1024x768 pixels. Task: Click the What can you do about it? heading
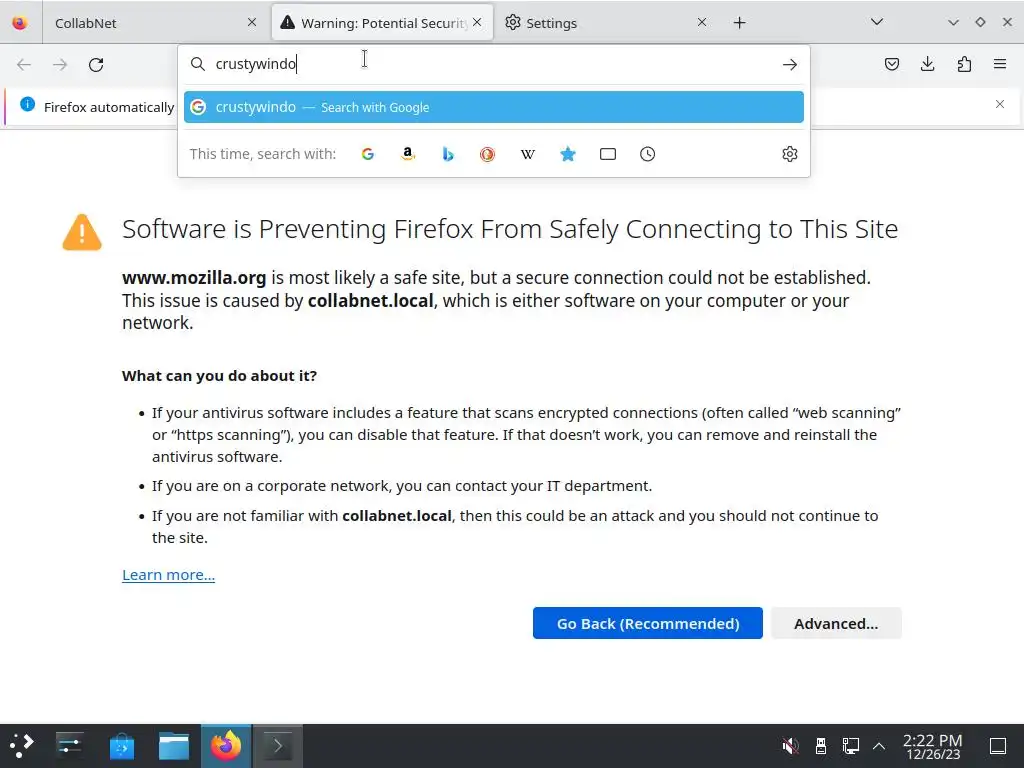[x=219, y=376]
